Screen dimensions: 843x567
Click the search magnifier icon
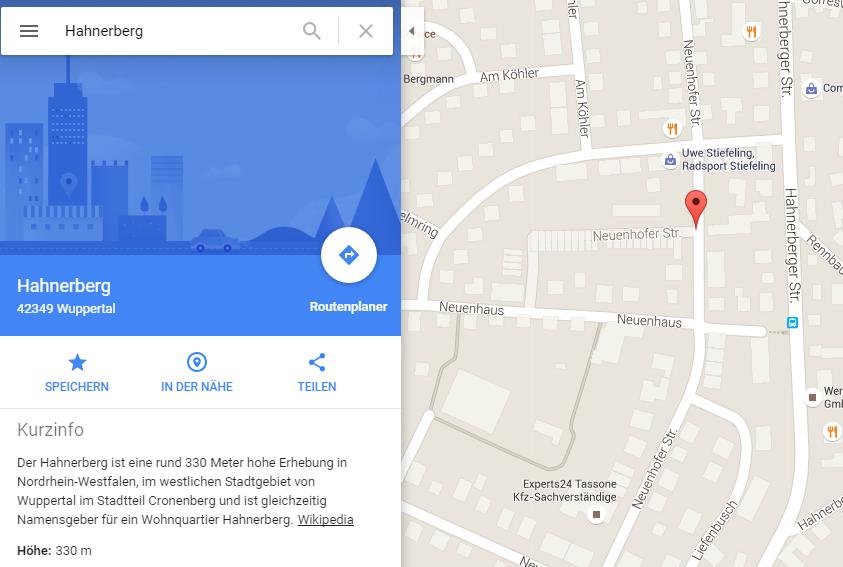[312, 31]
